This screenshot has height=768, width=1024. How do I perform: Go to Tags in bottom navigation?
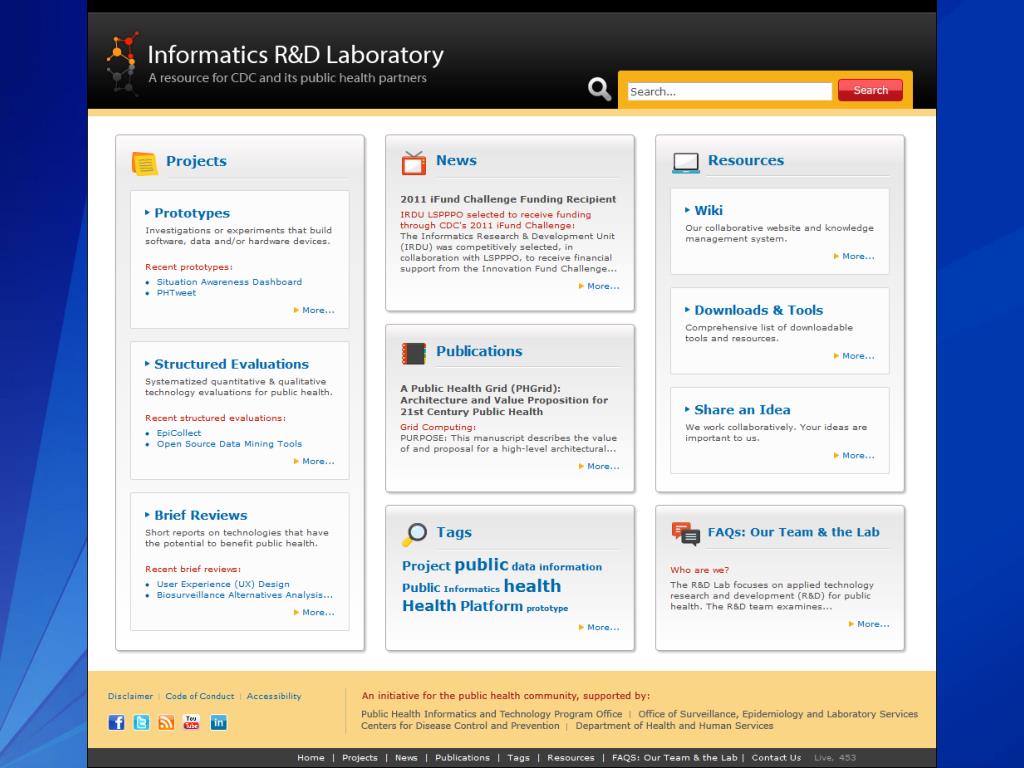[519, 758]
